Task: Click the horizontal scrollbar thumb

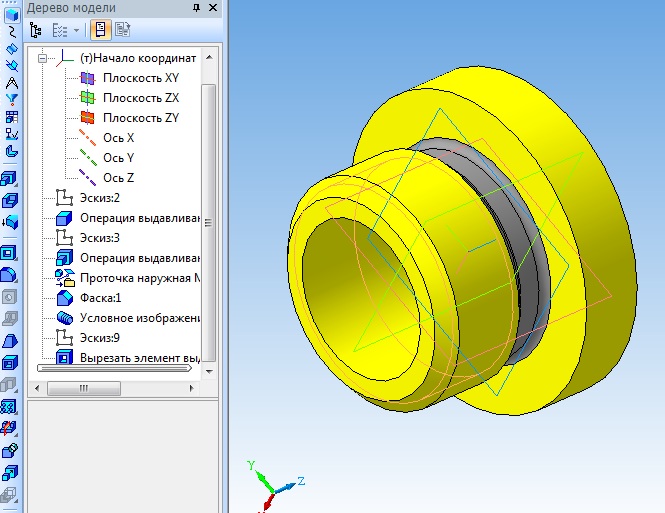Action: tap(84, 388)
